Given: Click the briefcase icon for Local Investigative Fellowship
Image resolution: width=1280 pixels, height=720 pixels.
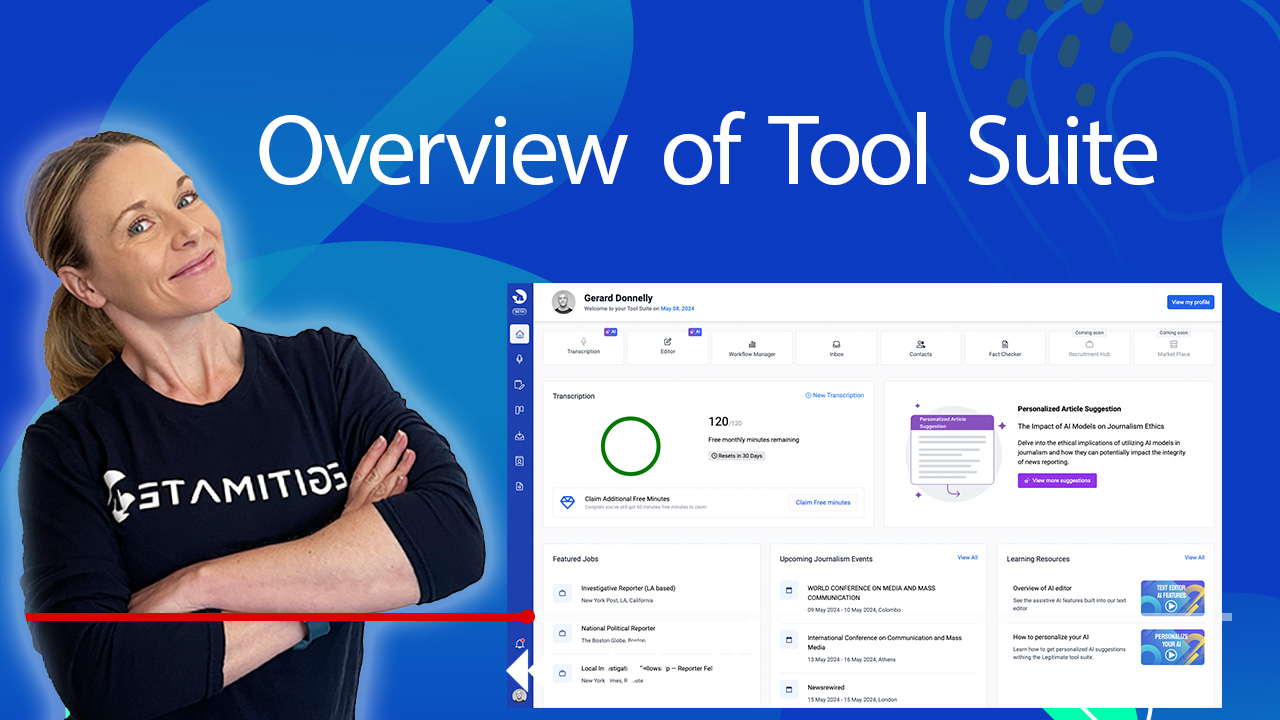Looking at the screenshot, I should pyautogui.click(x=562, y=673).
